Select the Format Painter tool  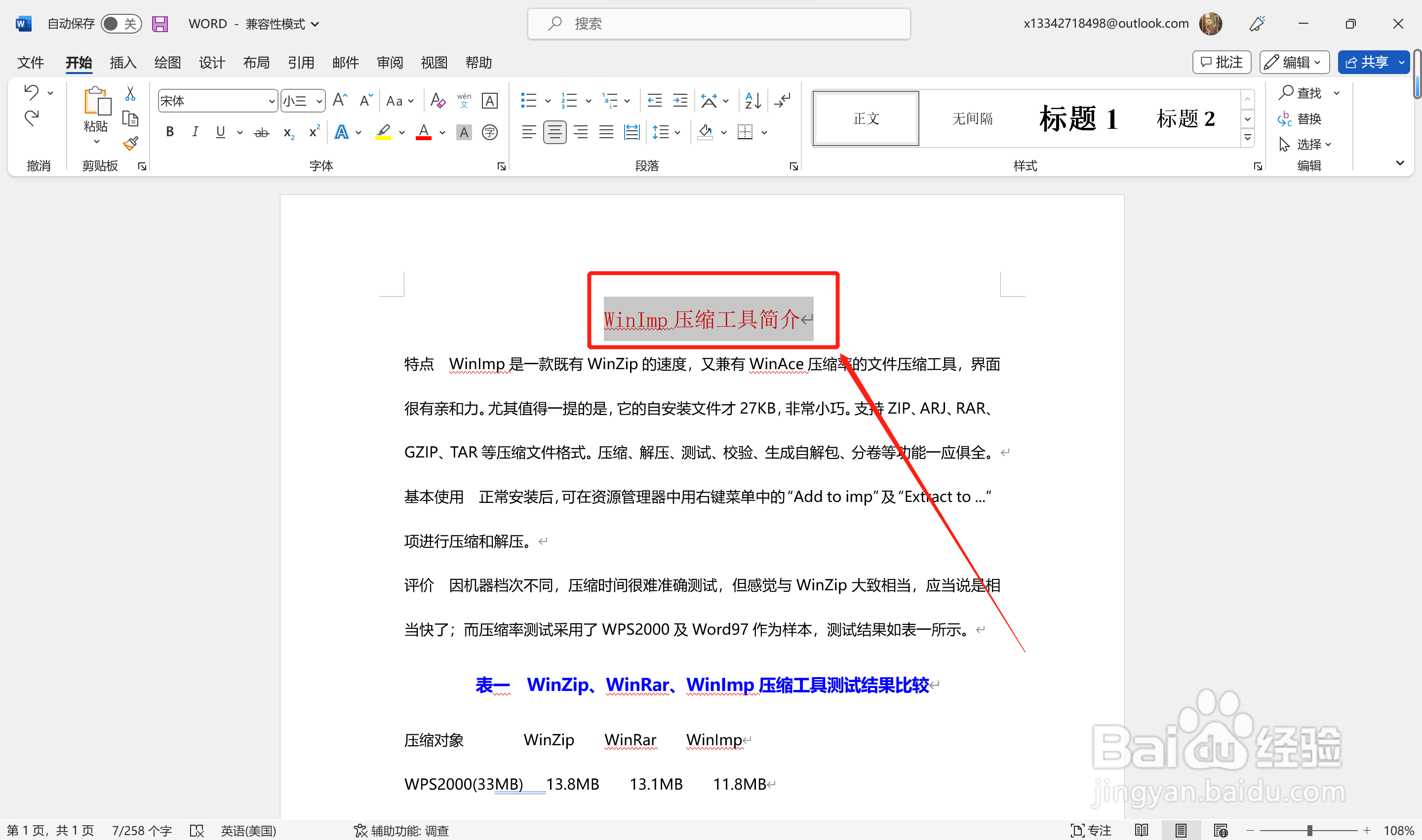[130, 144]
